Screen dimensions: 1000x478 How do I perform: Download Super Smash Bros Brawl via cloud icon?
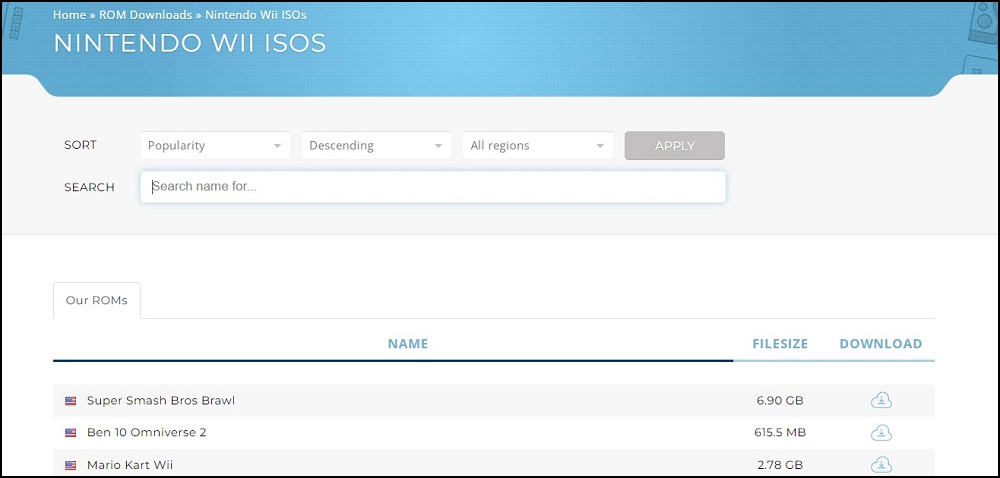(x=881, y=400)
